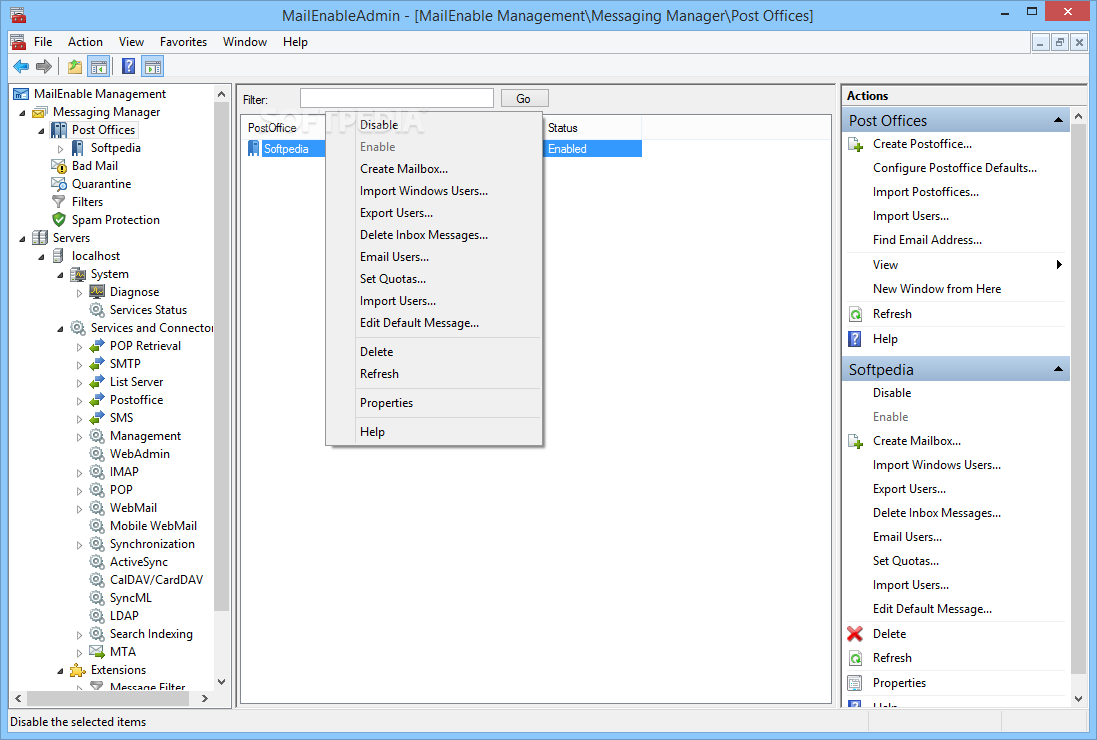Screen dimensions: 1097x740
Task: Click the Create Postoffice icon in Actions
Action: click(855, 144)
